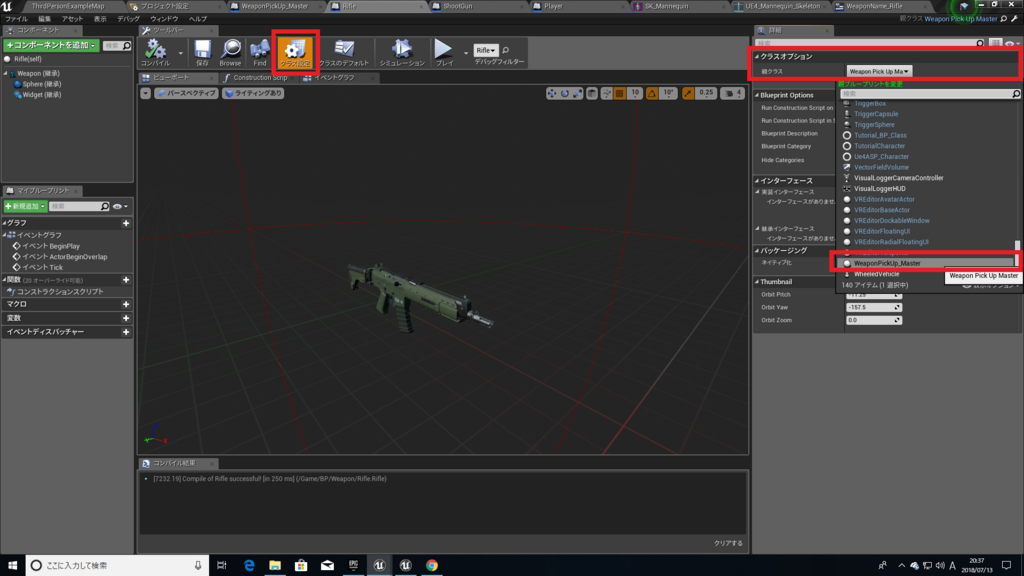
Task: Select Ue4ASP_Character in the class list
Action: point(881,157)
